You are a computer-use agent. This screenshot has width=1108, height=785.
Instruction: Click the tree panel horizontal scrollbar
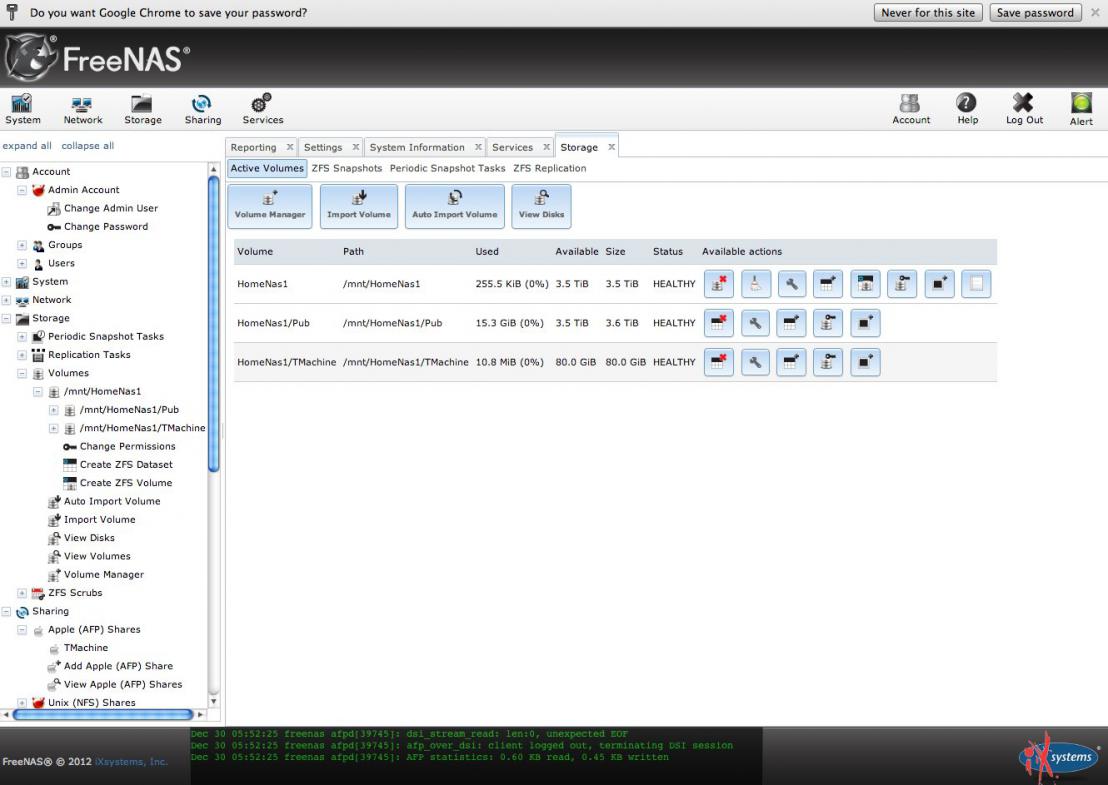(102, 714)
